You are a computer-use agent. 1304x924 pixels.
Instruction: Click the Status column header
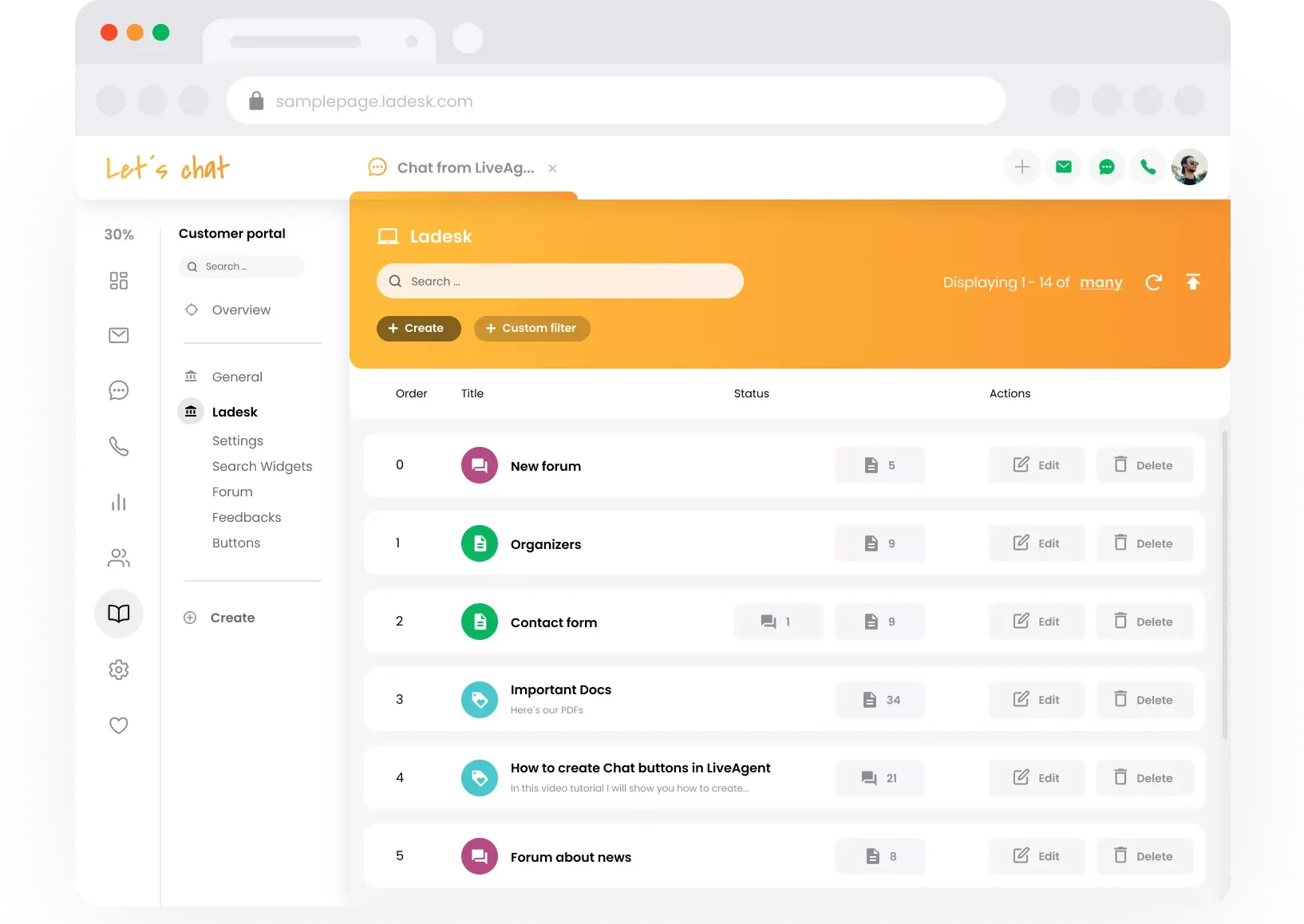(752, 393)
